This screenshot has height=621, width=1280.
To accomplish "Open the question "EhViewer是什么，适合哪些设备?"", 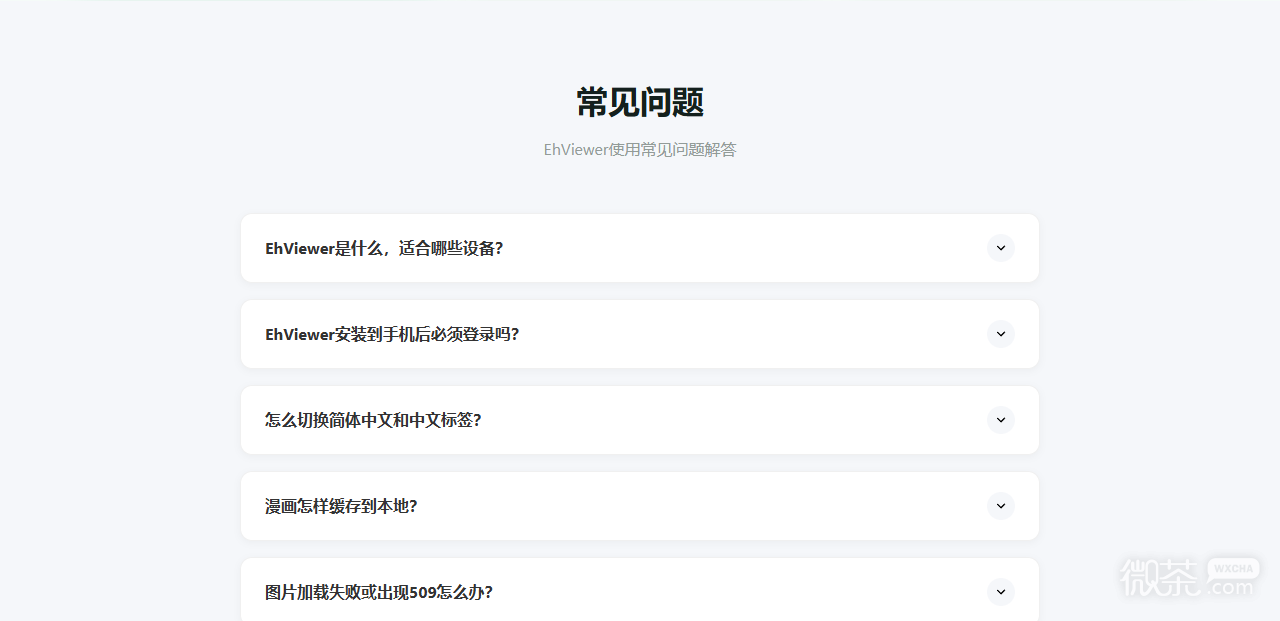I will 640,248.
